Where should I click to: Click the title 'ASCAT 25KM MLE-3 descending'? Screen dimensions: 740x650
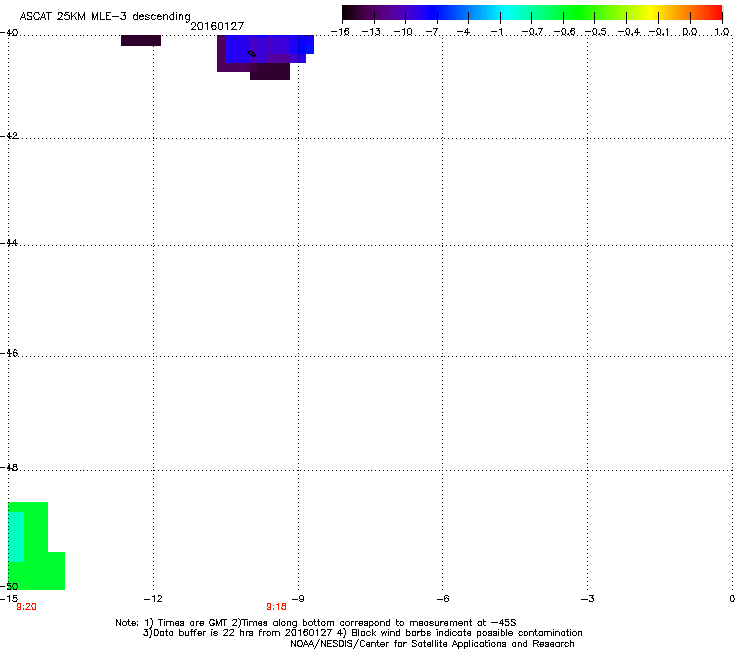(105, 16)
